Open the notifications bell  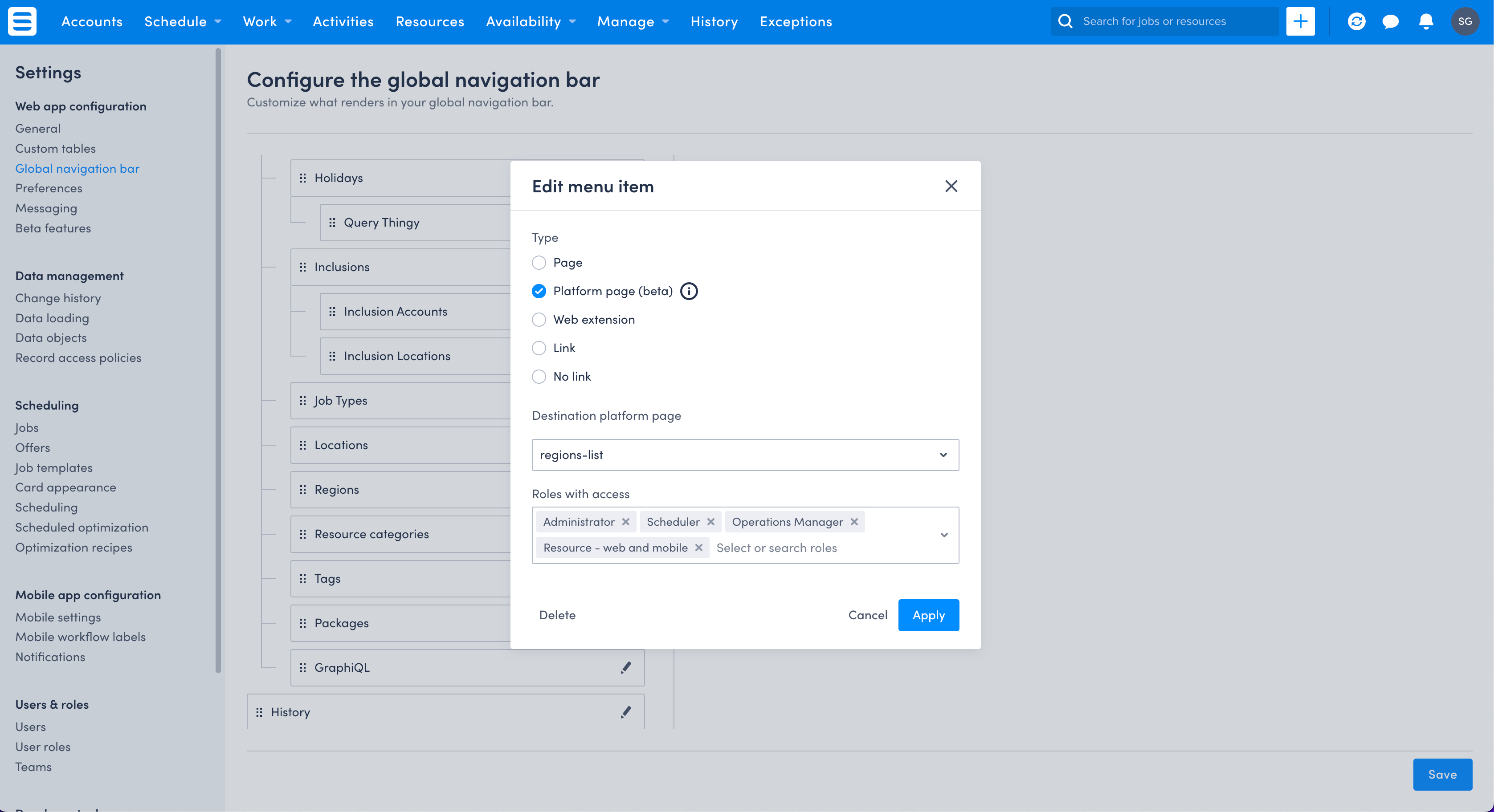1425,21
